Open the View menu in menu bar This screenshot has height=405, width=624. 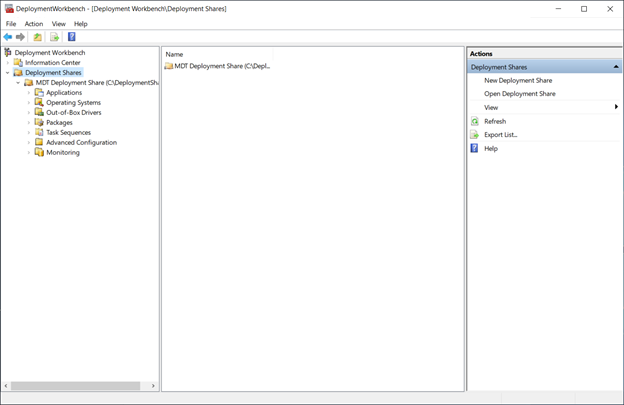(x=58, y=24)
